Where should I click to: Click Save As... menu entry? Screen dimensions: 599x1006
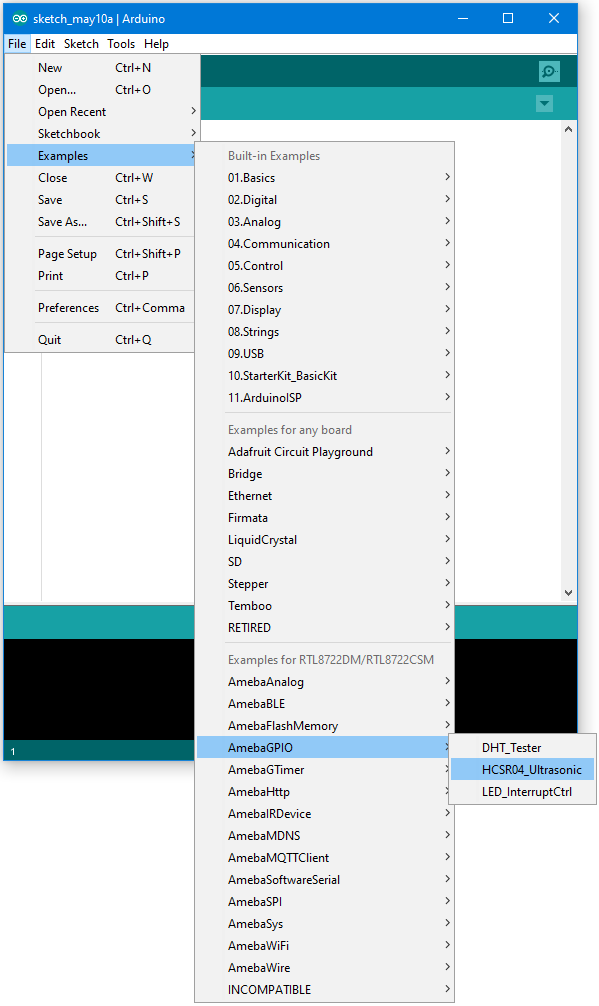[101, 221]
